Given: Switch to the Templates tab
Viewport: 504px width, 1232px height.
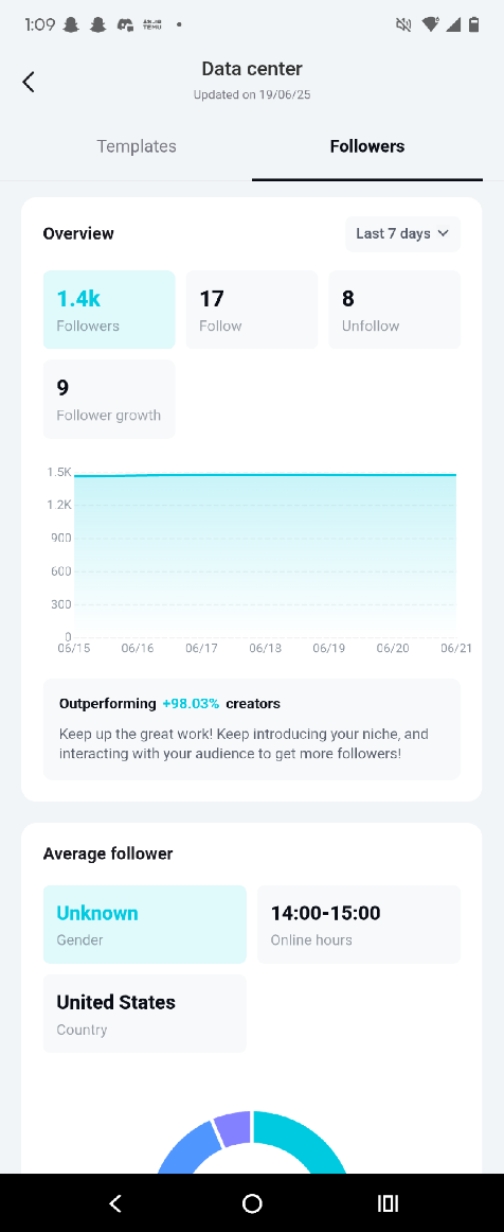Looking at the screenshot, I should [136, 146].
